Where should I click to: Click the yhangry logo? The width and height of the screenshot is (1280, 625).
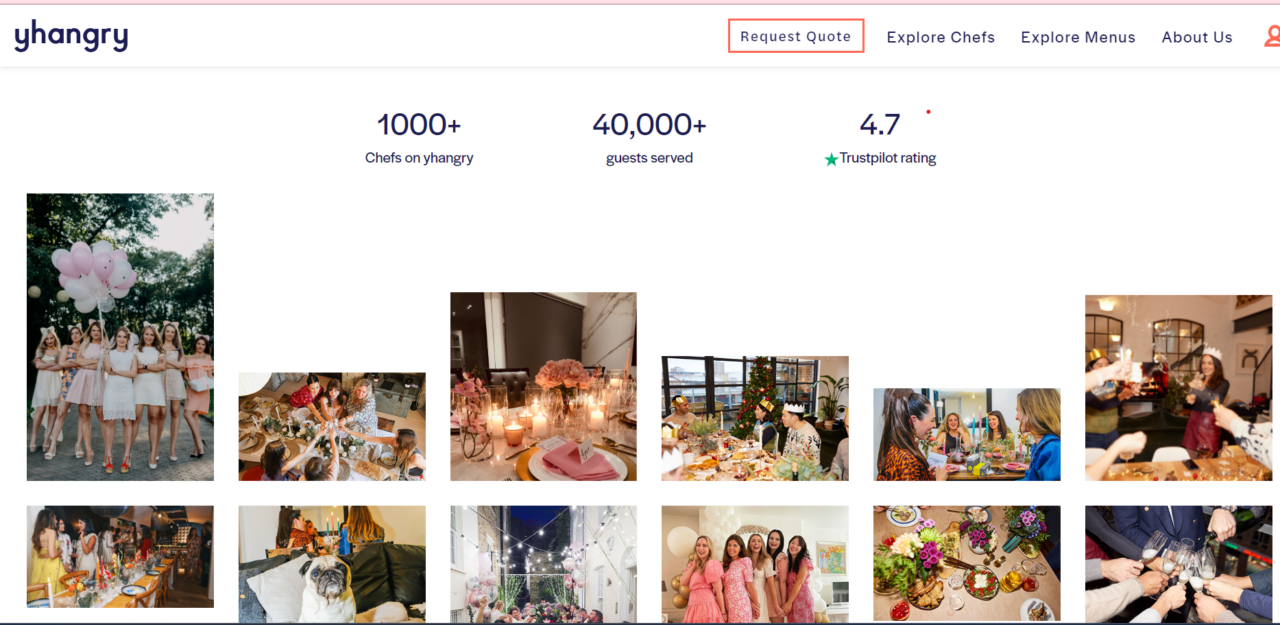coord(71,36)
